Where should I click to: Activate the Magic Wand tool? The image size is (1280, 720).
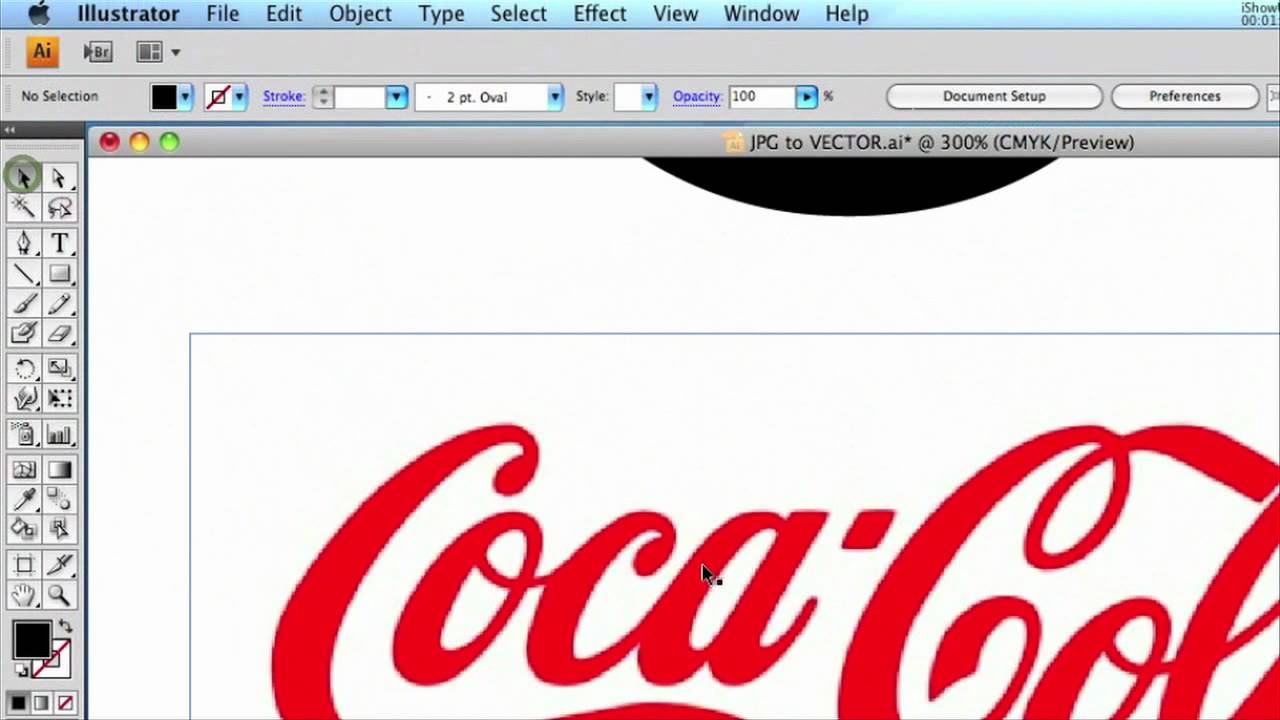[x=24, y=207]
